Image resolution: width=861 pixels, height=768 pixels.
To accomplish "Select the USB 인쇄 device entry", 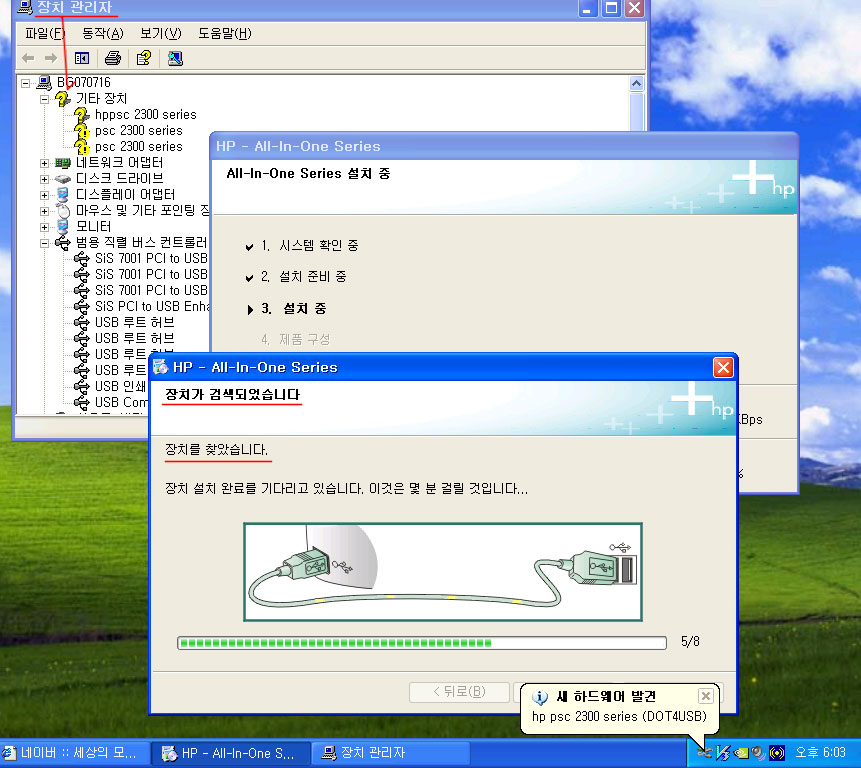I will [120, 386].
